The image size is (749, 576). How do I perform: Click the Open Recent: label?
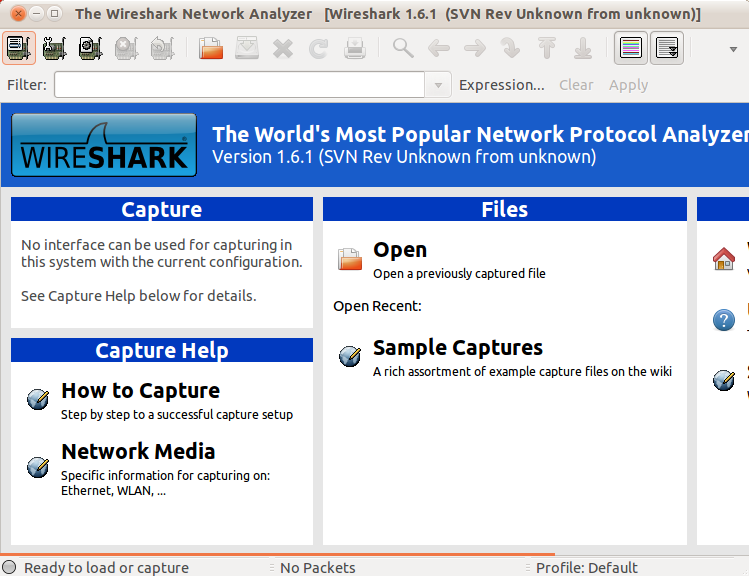click(377, 306)
